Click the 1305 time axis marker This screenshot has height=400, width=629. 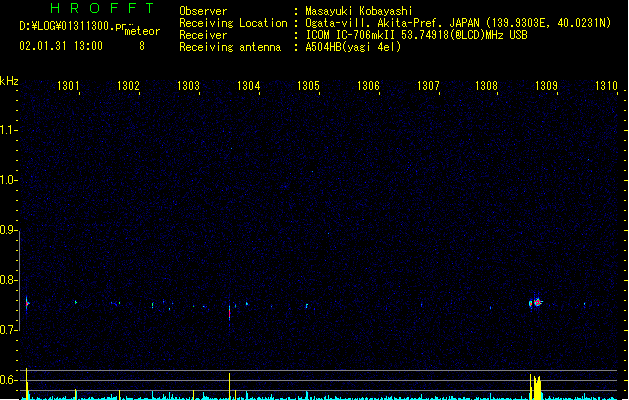pos(308,86)
